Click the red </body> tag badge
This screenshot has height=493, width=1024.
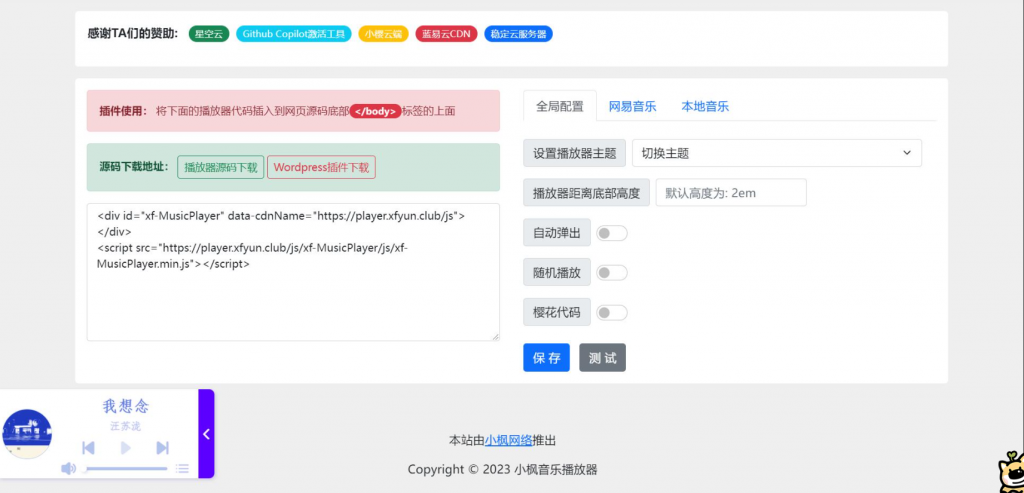[376, 111]
